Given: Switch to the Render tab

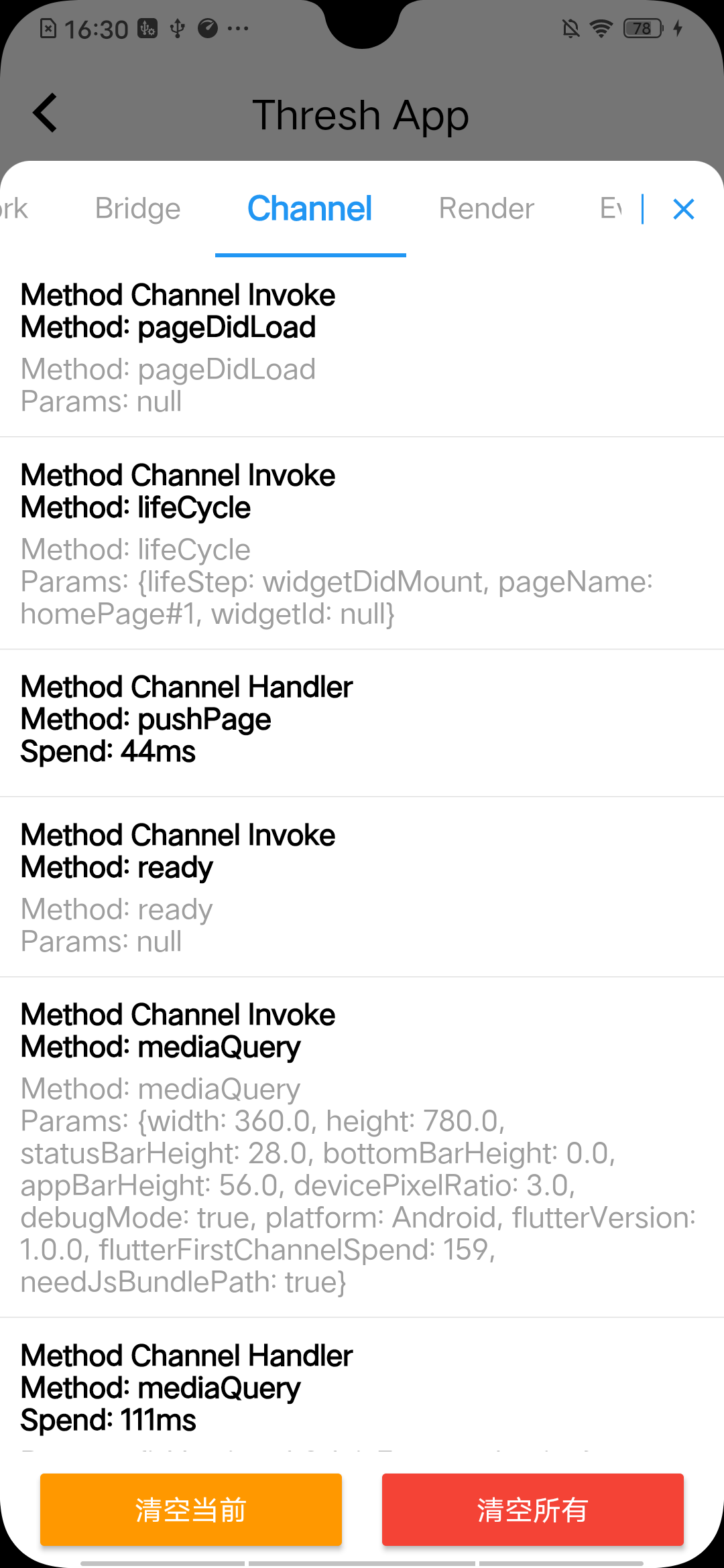Looking at the screenshot, I should [487, 208].
